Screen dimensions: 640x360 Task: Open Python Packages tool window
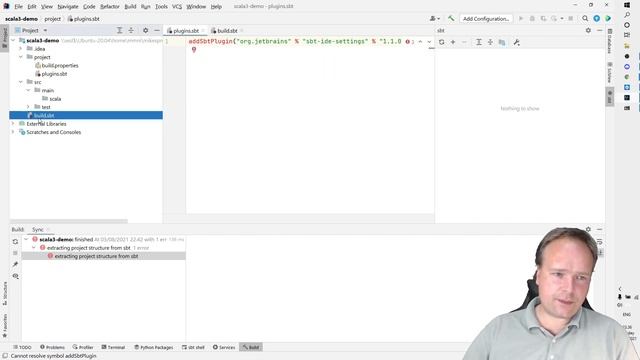pos(153,347)
